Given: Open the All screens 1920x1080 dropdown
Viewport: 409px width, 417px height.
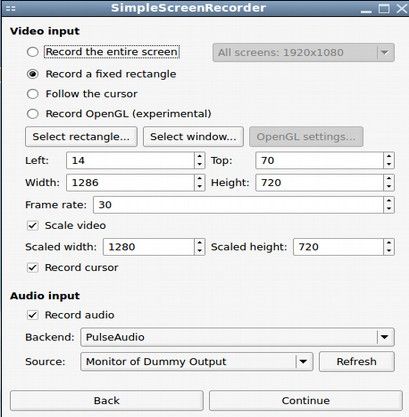Looking at the screenshot, I should tap(304, 52).
